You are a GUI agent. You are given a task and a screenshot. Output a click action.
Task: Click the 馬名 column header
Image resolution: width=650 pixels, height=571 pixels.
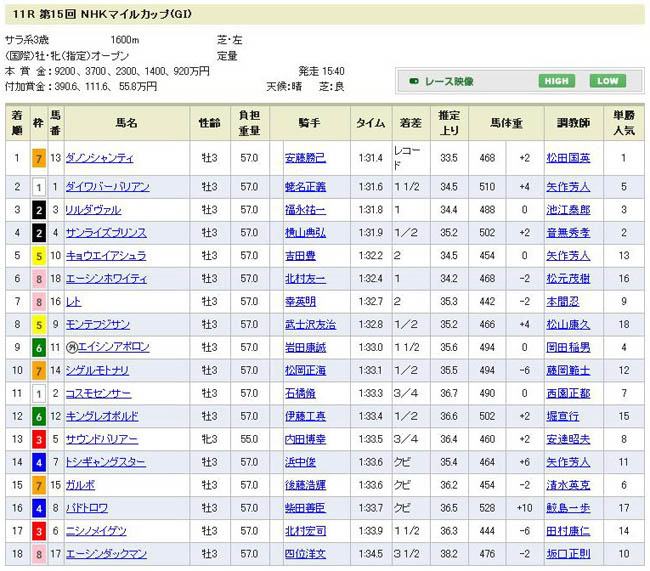(124, 123)
